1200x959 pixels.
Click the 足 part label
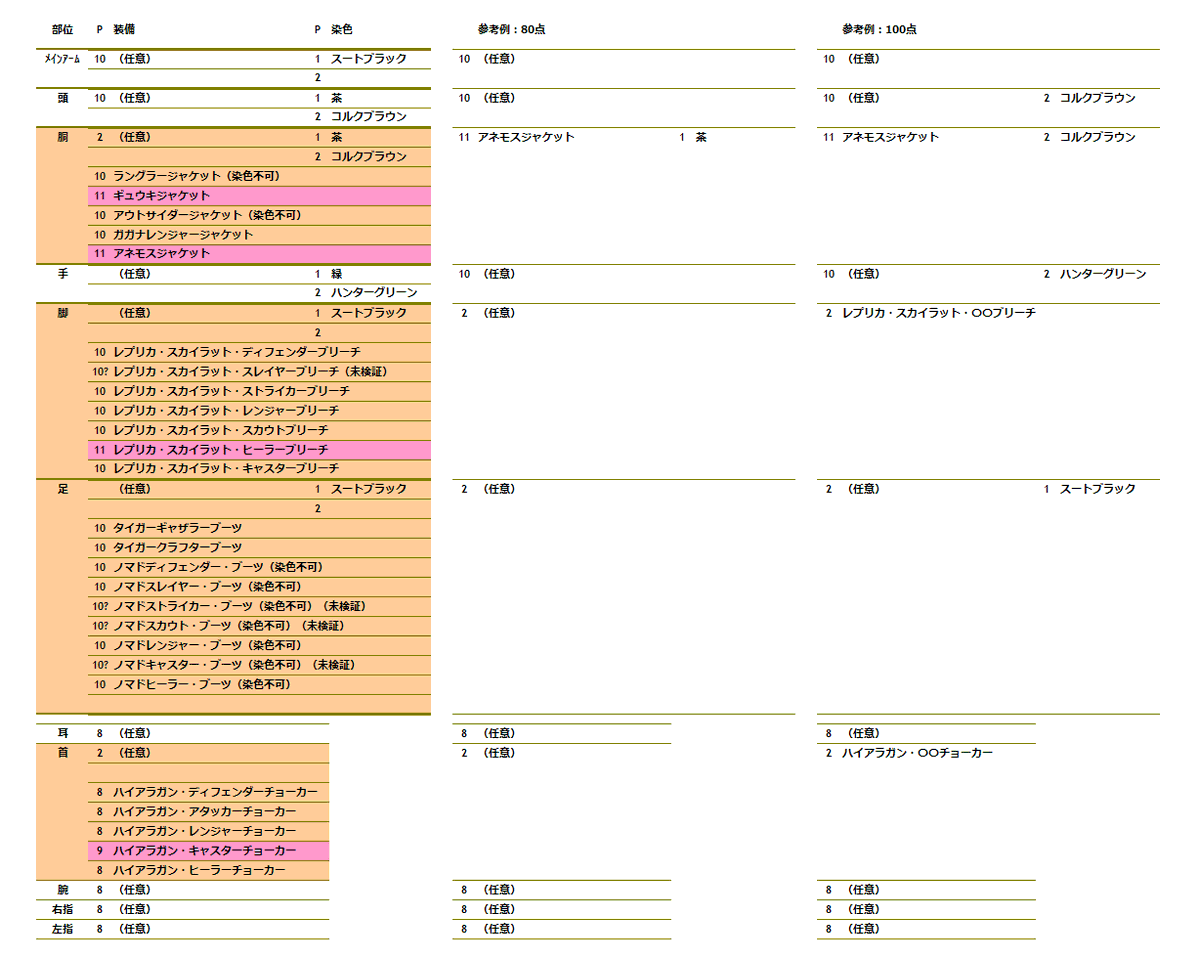click(x=62, y=489)
